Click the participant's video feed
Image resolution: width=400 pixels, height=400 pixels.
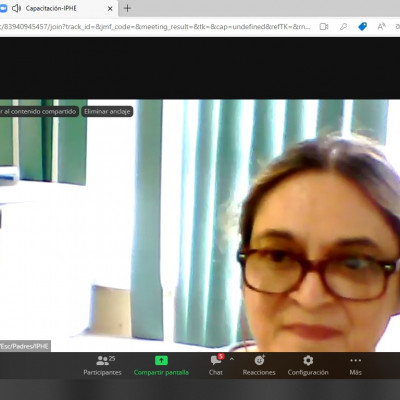200,225
